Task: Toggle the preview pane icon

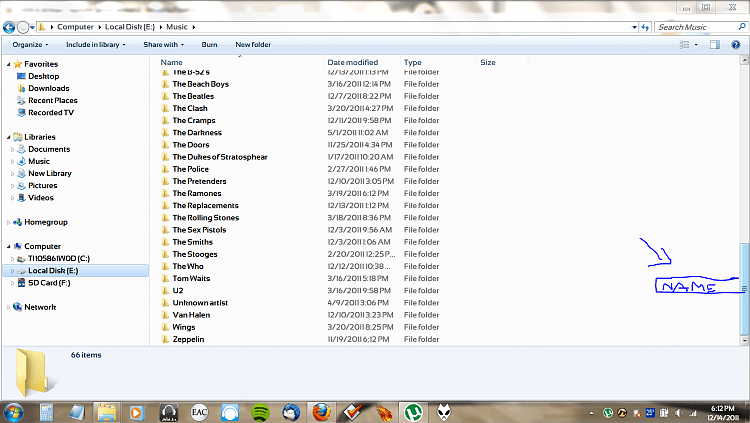Action: (x=715, y=45)
